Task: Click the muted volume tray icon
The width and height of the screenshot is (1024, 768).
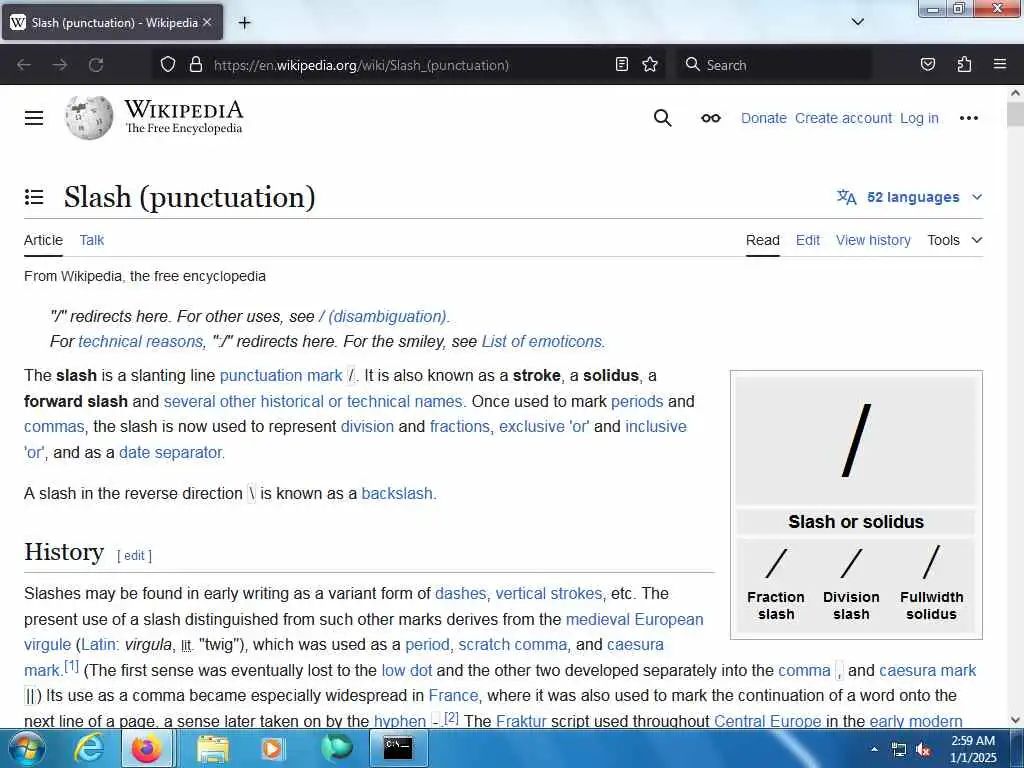Action: tap(923, 750)
